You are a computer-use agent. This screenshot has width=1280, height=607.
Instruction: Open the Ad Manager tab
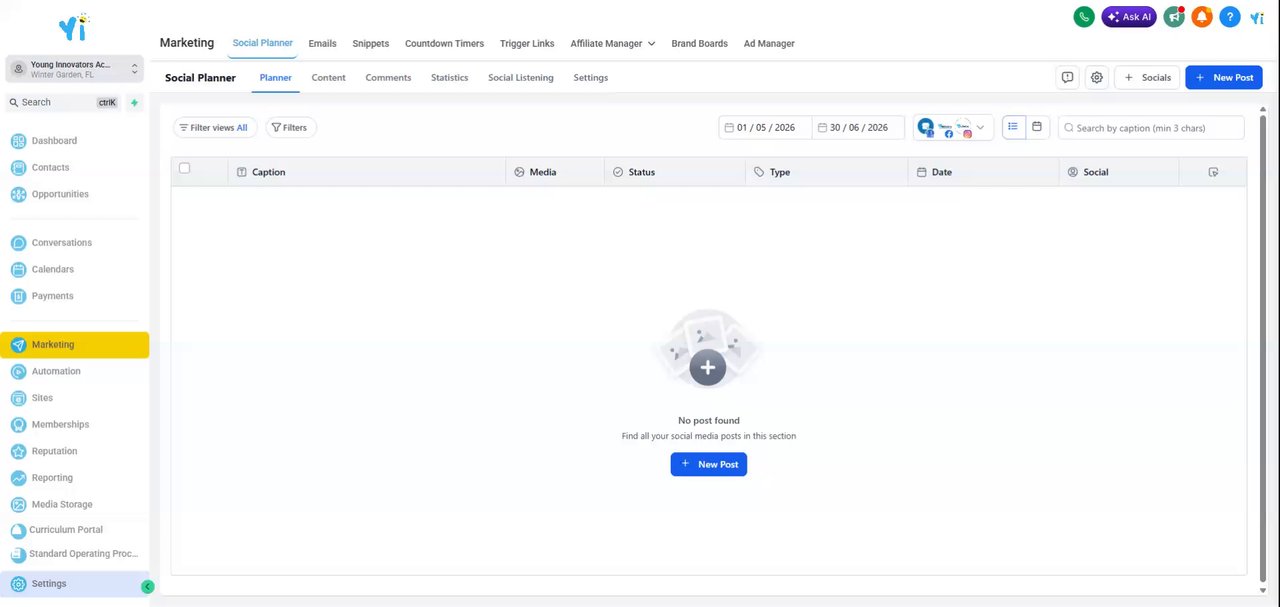(769, 44)
